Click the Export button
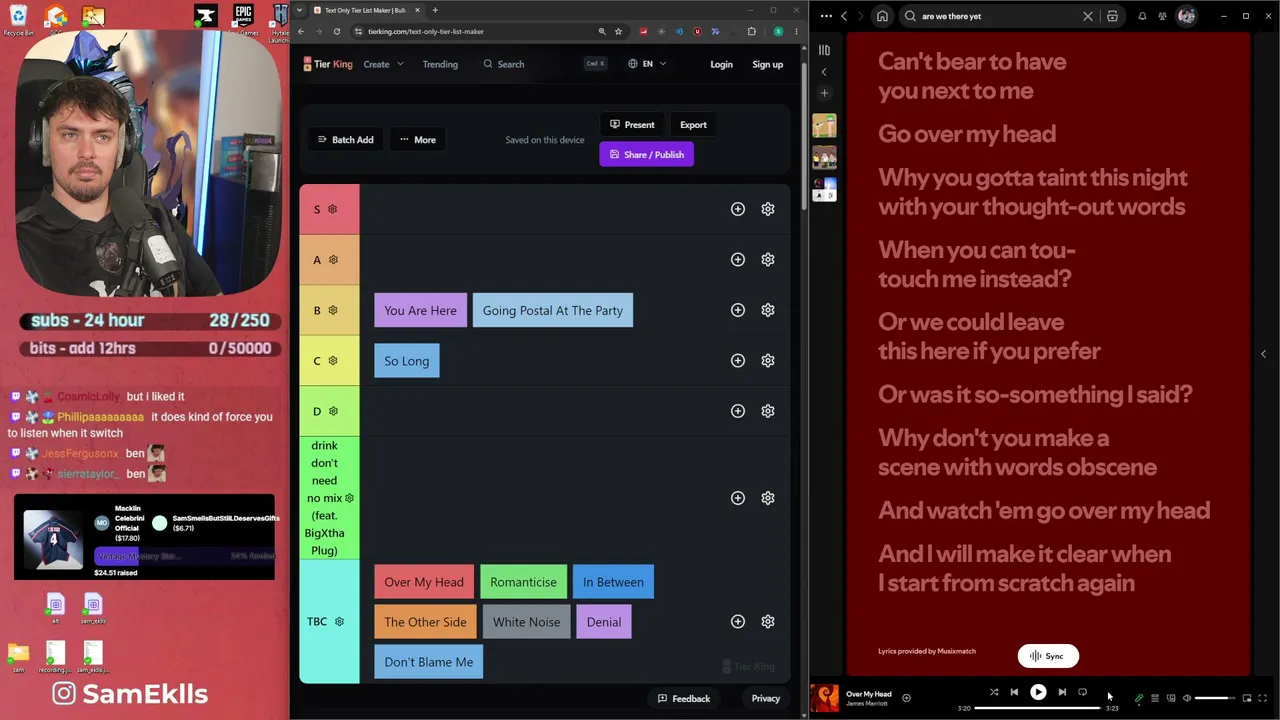 point(693,125)
